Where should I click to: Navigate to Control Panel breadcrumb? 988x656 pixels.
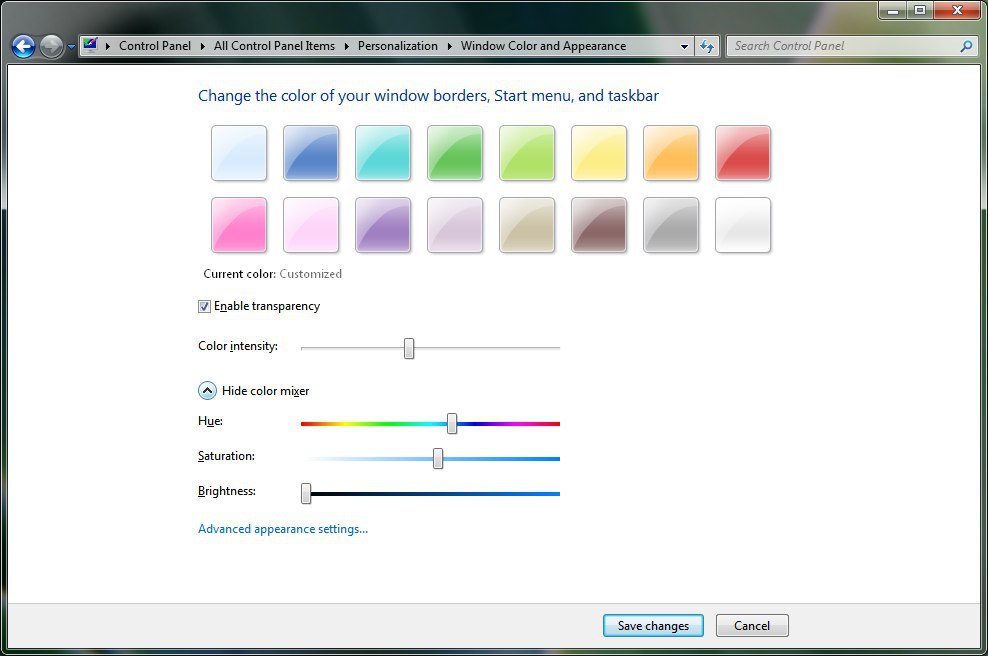tap(154, 46)
